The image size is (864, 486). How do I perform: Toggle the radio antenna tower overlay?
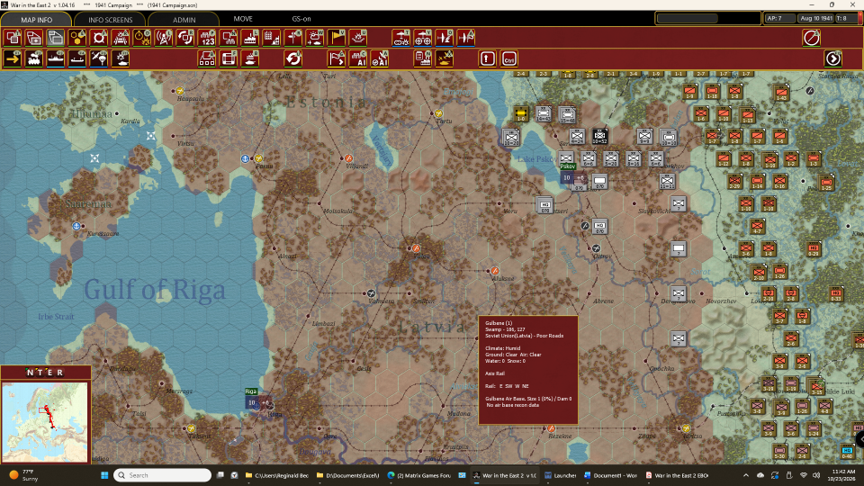[164, 38]
